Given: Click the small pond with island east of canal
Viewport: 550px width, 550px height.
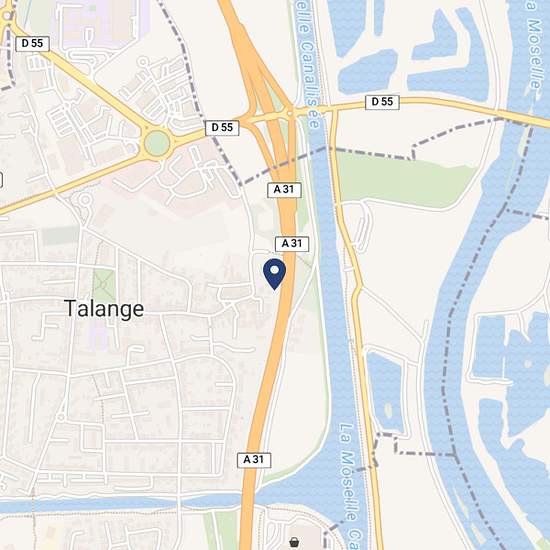Looking at the screenshot, I should (x=386, y=391).
